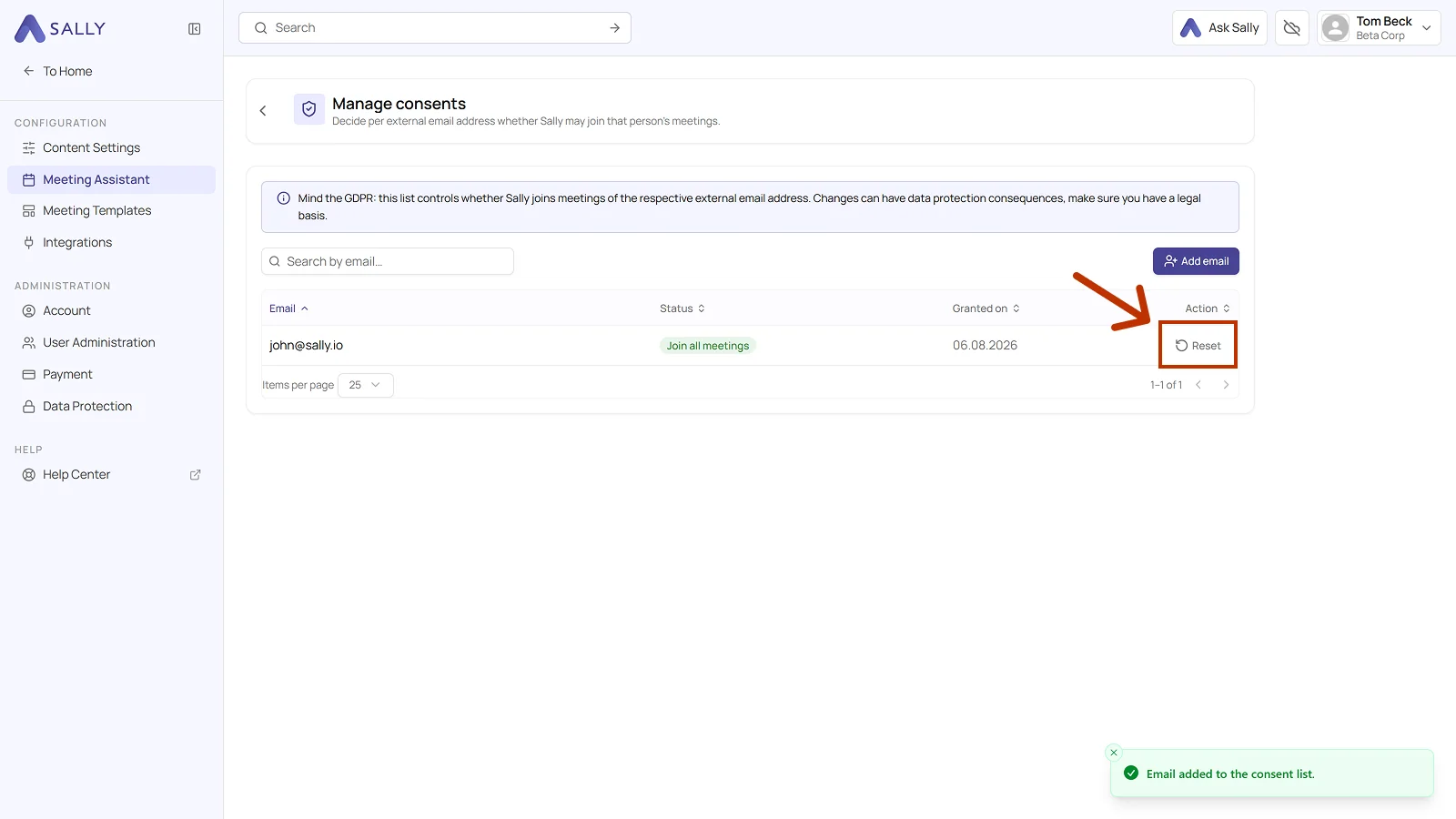1456x819 pixels.
Task: Reset consent for john@sally.io
Action: [x=1198, y=346]
